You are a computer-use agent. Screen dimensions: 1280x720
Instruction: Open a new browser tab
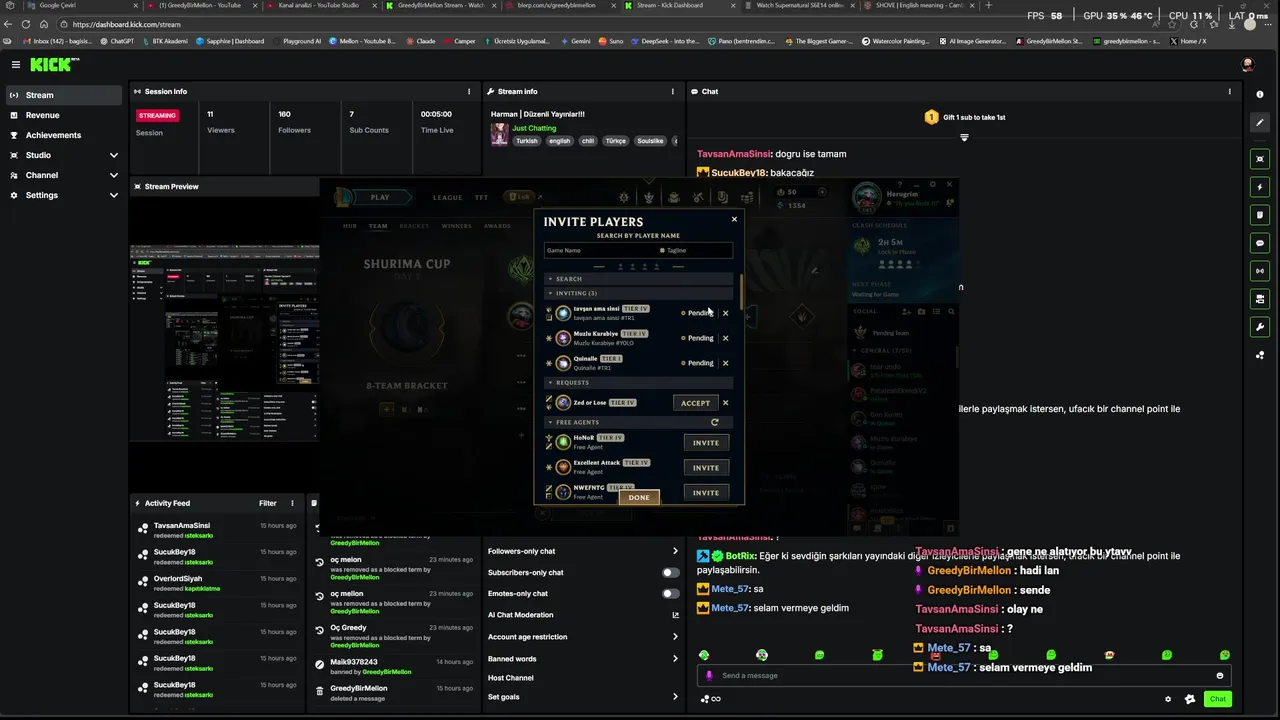(989, 5)
